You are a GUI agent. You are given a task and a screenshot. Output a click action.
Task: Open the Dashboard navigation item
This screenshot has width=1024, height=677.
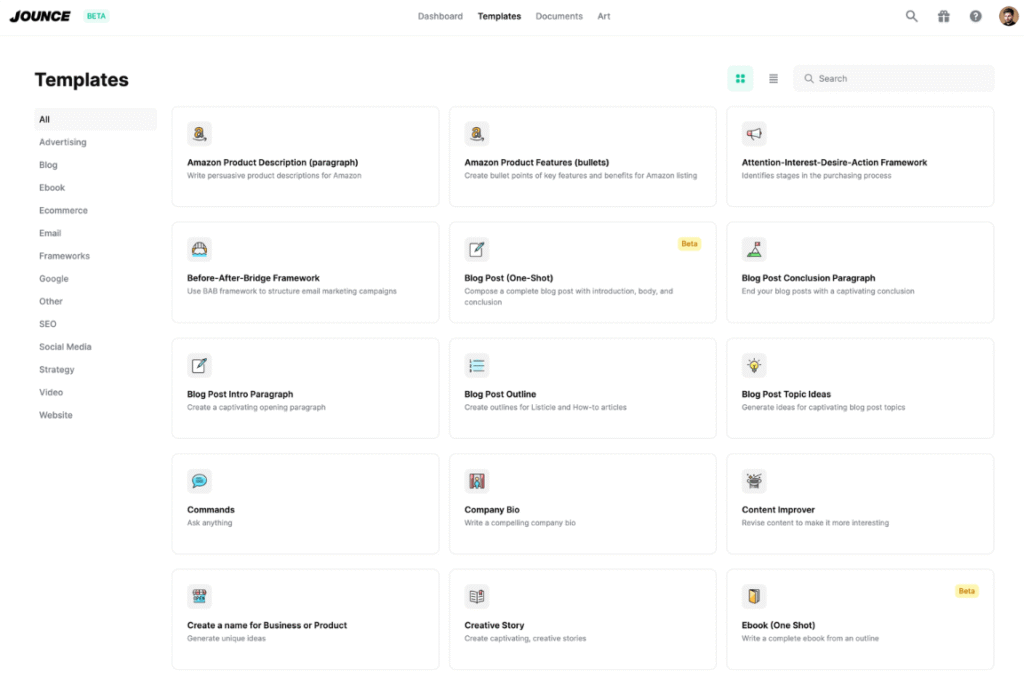(440, 16)
